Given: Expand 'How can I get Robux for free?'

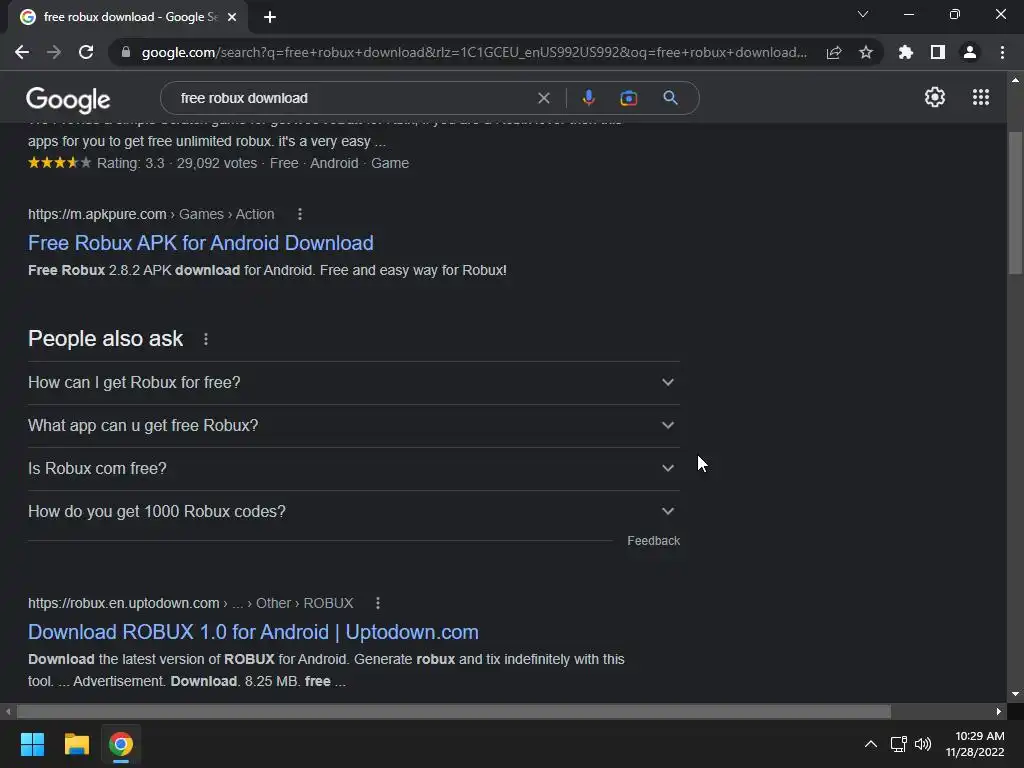Looking at the screenshot, I should 353,383.
